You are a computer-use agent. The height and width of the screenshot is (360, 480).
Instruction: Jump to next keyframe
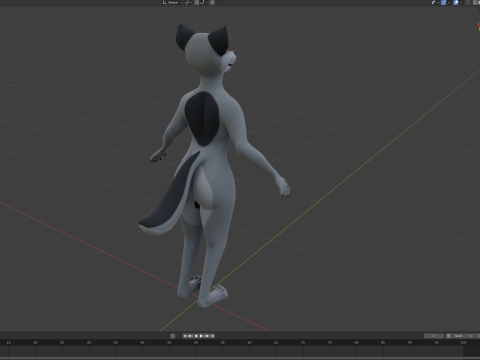point(206,336)
